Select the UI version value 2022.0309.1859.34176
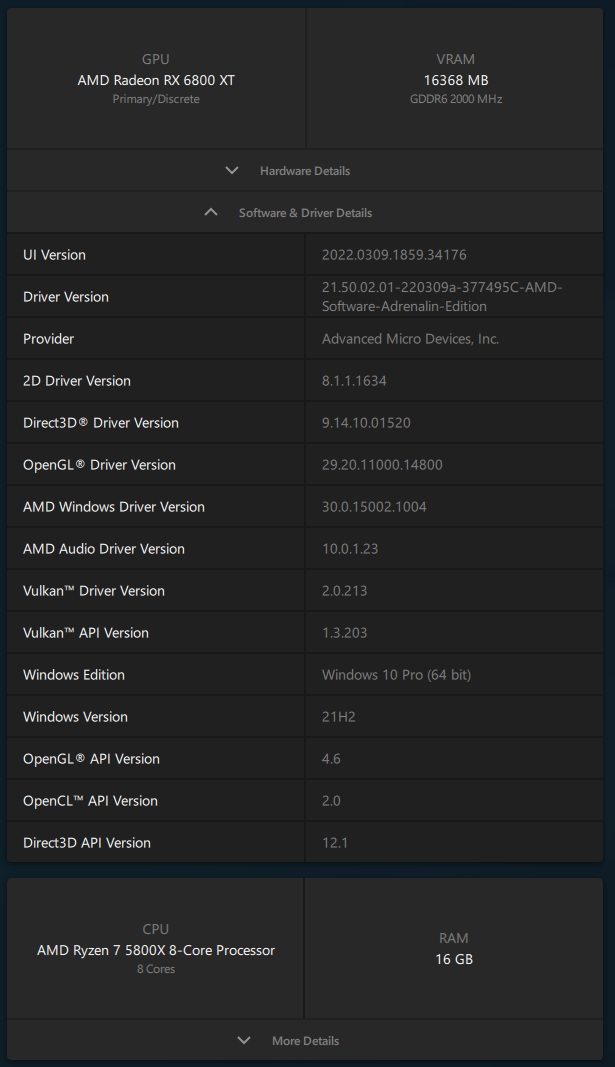Image resolution: width=615 pixels, height=1067 pixels. click(x=394, y=255)
